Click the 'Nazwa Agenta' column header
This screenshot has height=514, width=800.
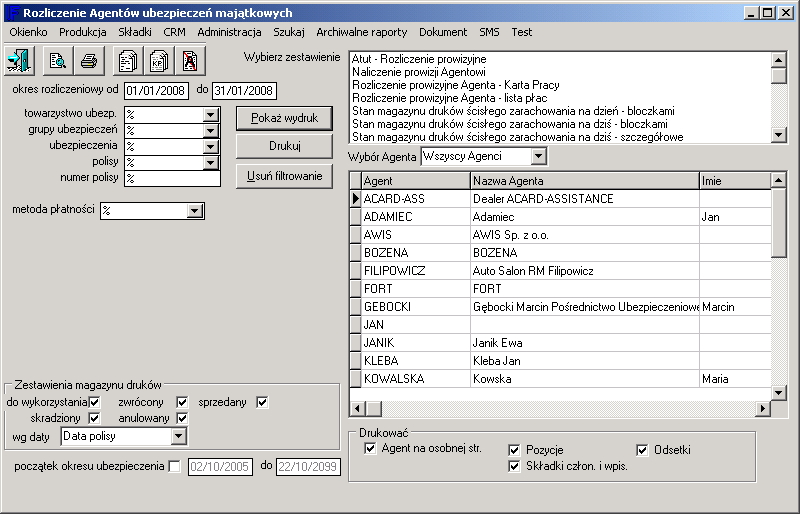[x=585, y=181]
